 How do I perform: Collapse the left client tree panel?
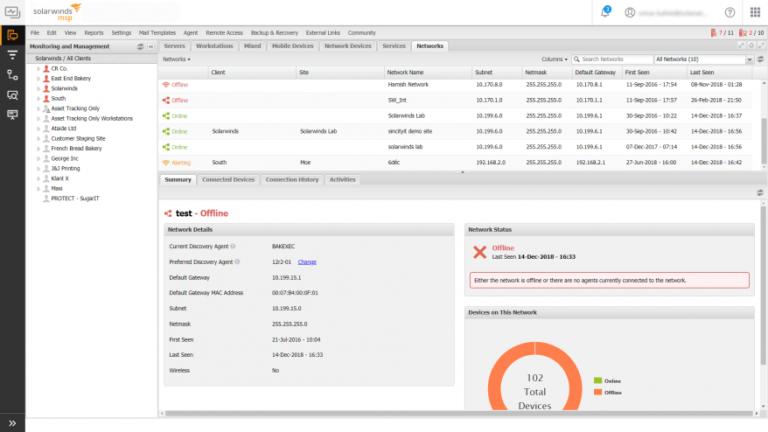pyautogui.click(x=151, y=47)
